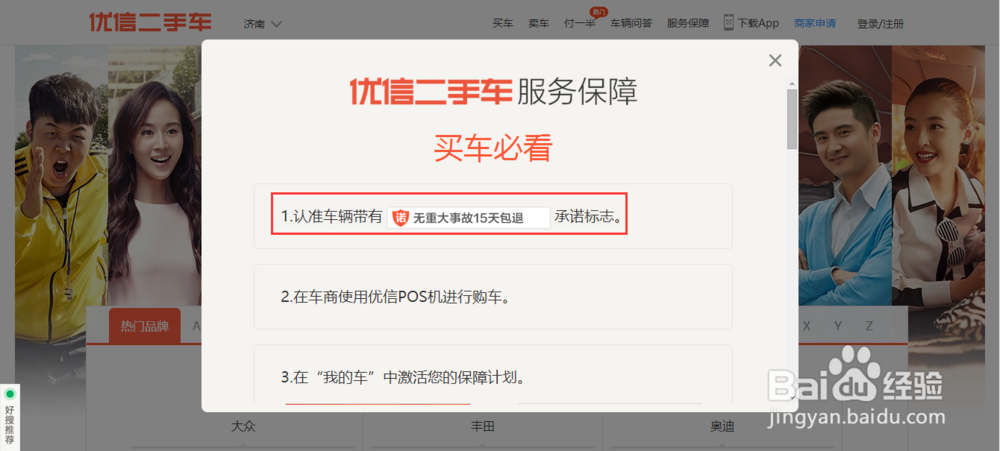Open the 服务保障 menu item

[x=688, y=24]
